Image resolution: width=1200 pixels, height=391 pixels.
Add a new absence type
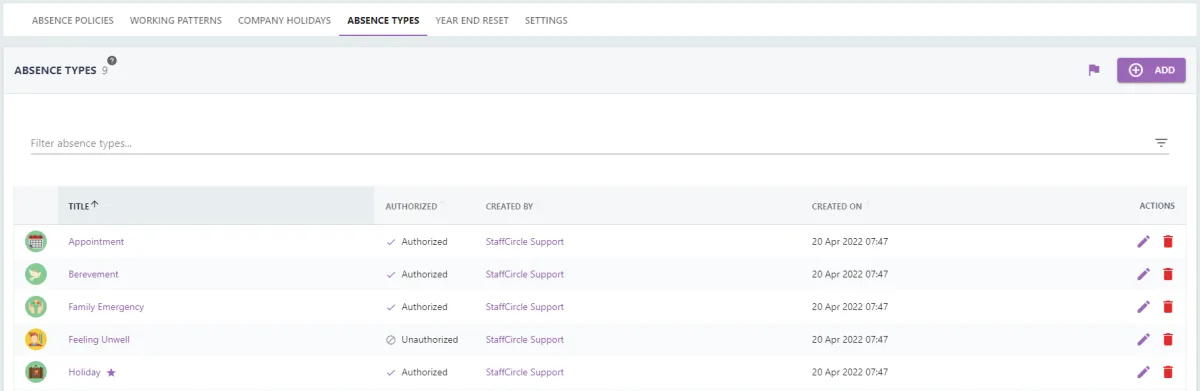point(1151,70)
